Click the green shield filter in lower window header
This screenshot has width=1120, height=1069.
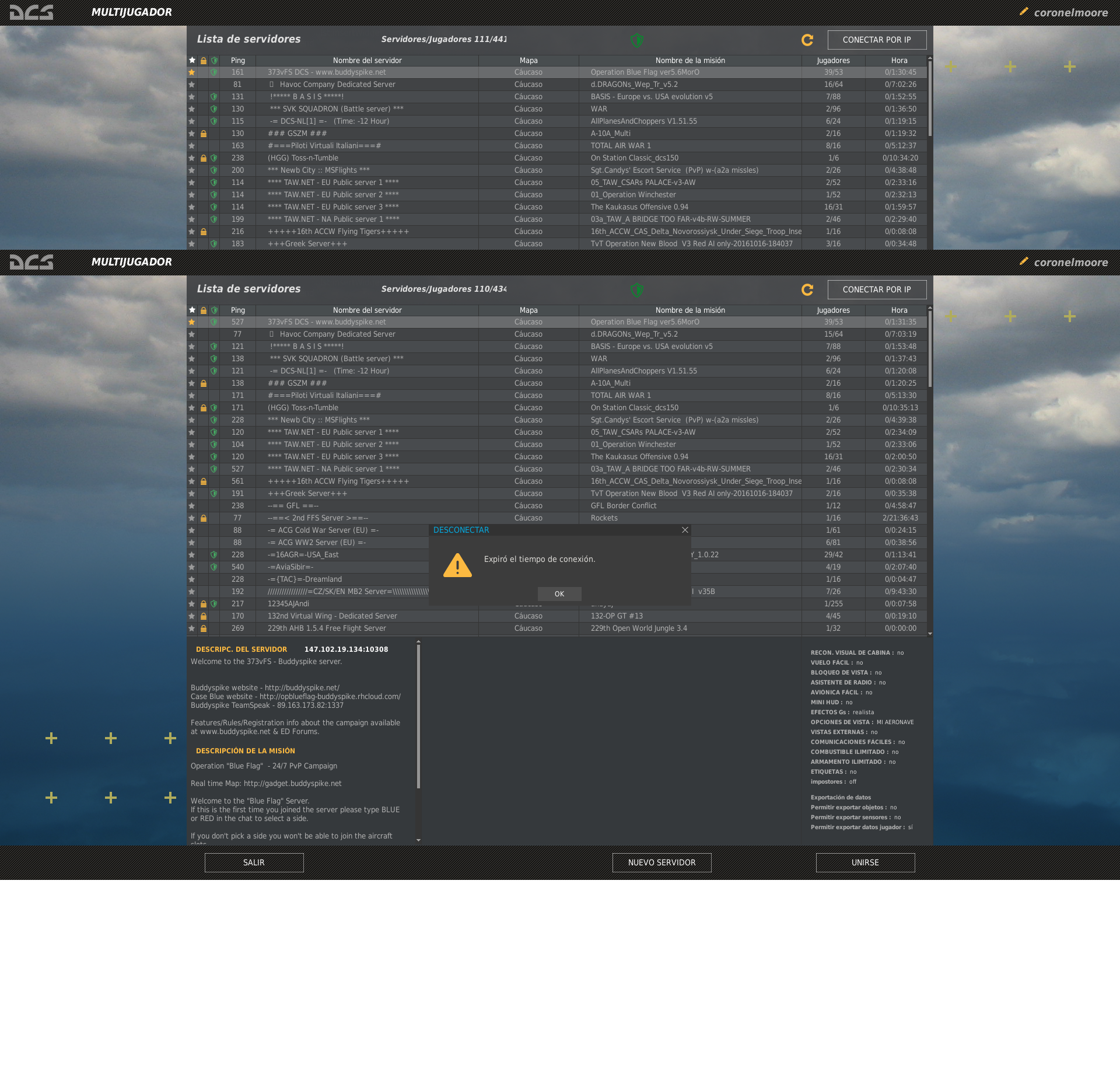tap(637, 289)
